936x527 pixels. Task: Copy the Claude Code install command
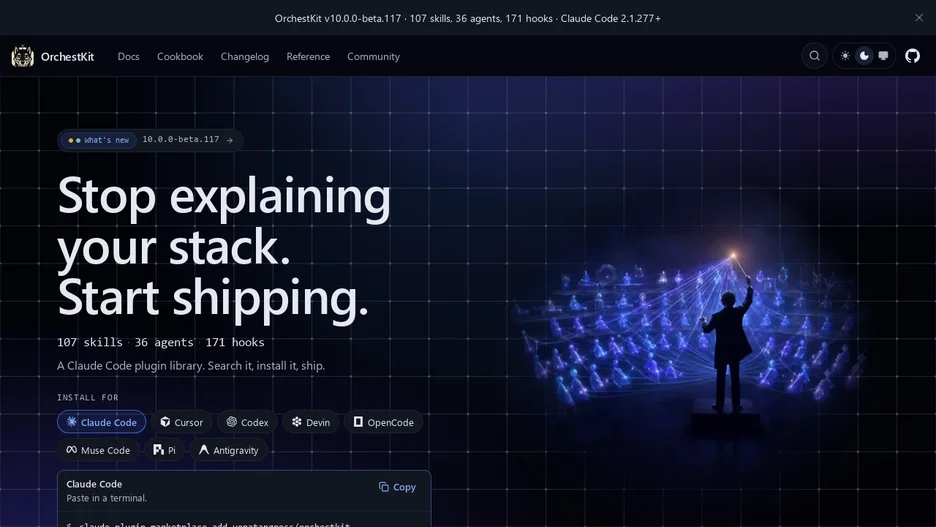point(397,487)
